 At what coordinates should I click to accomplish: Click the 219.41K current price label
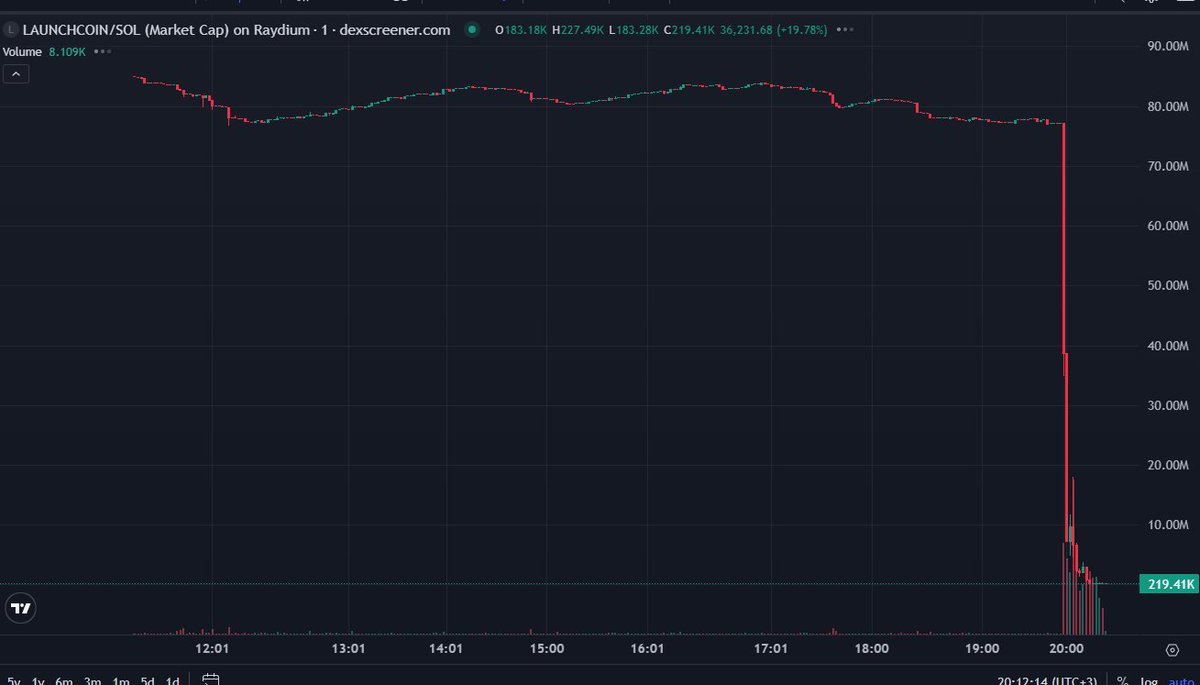1167,584
